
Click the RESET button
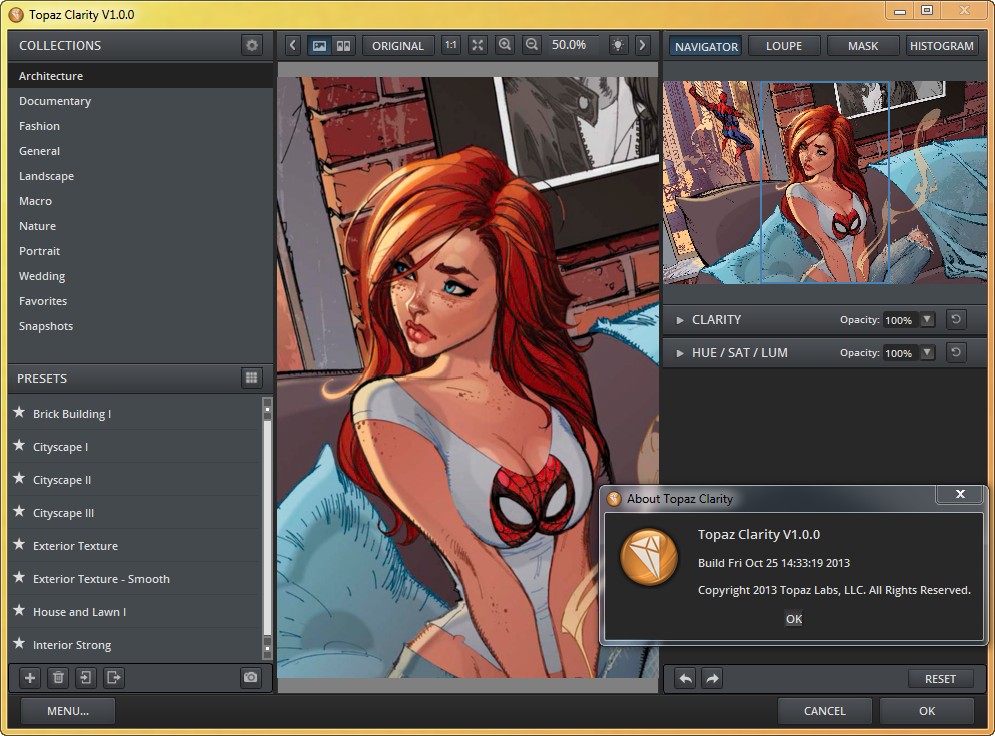click(x=940, y=679)
